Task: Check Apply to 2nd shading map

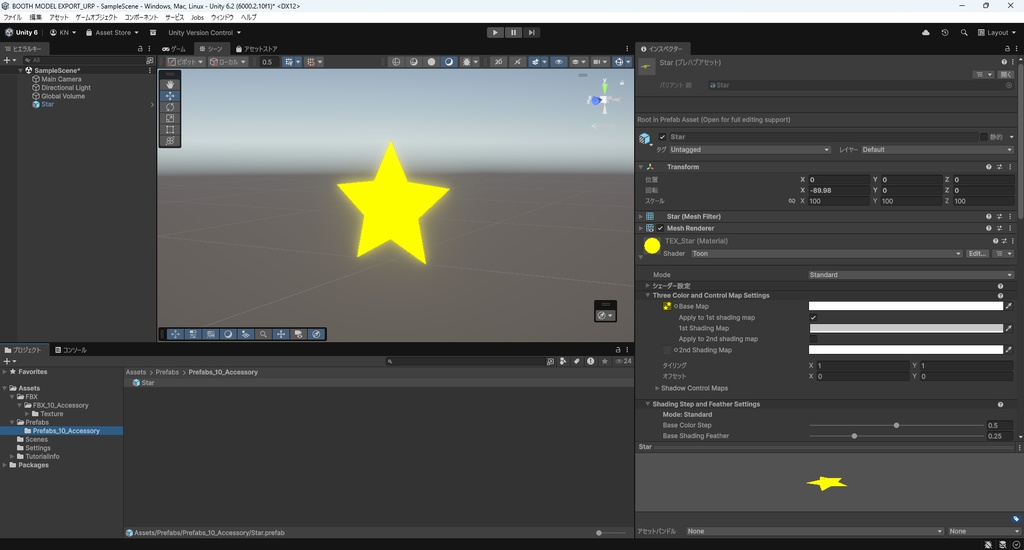Action: point(813,339)
